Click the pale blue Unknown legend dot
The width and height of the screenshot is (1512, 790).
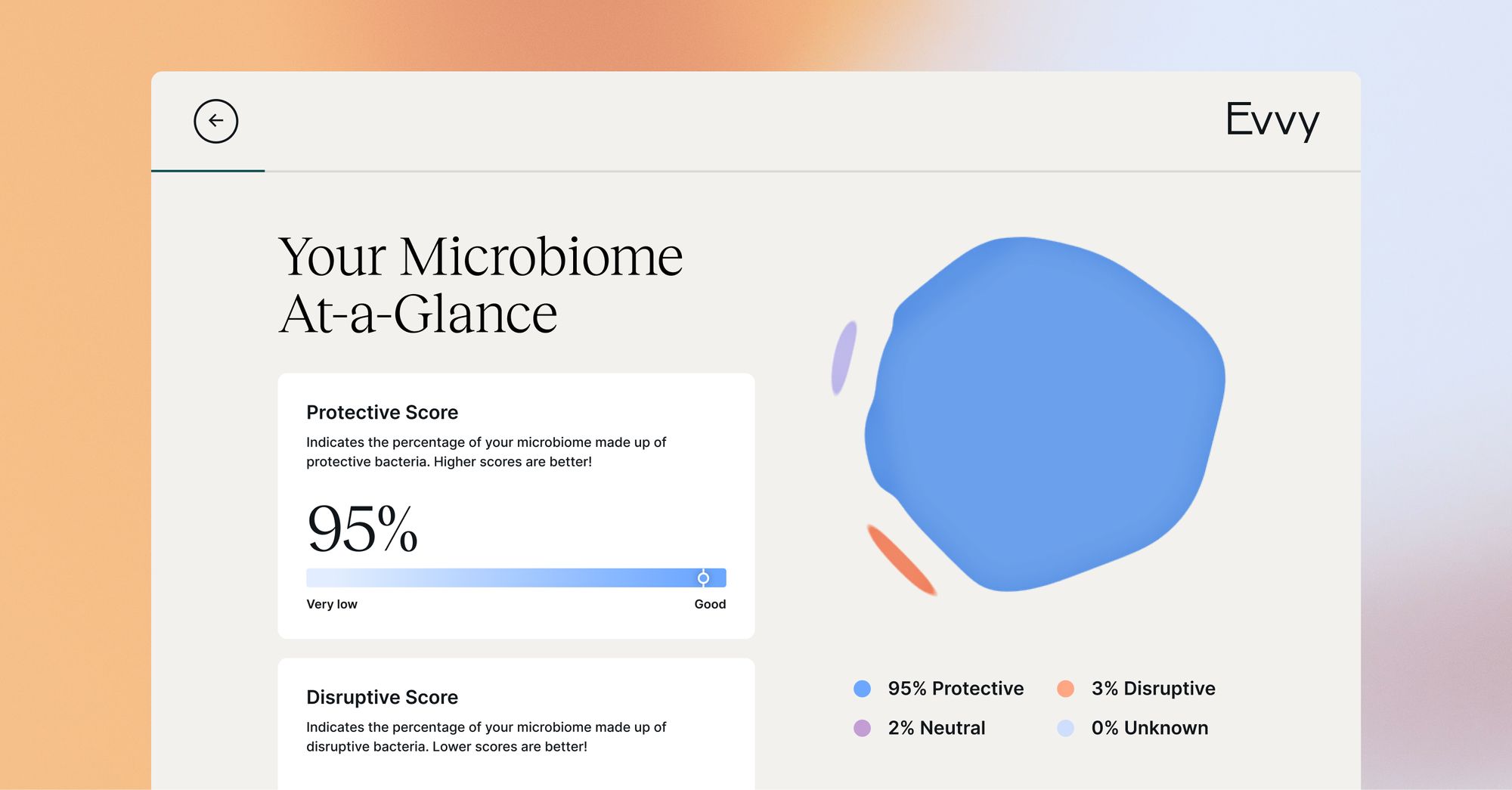point(1065,728)
